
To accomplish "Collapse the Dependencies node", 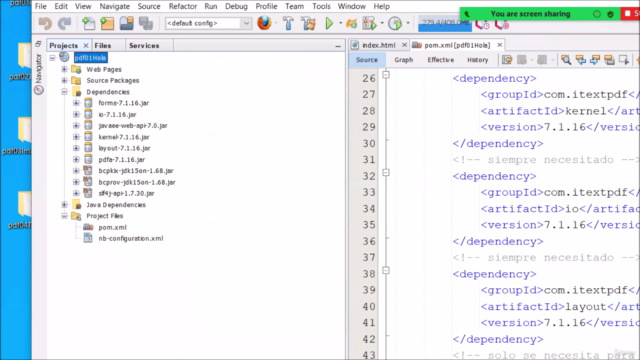I will click(64, 92).
